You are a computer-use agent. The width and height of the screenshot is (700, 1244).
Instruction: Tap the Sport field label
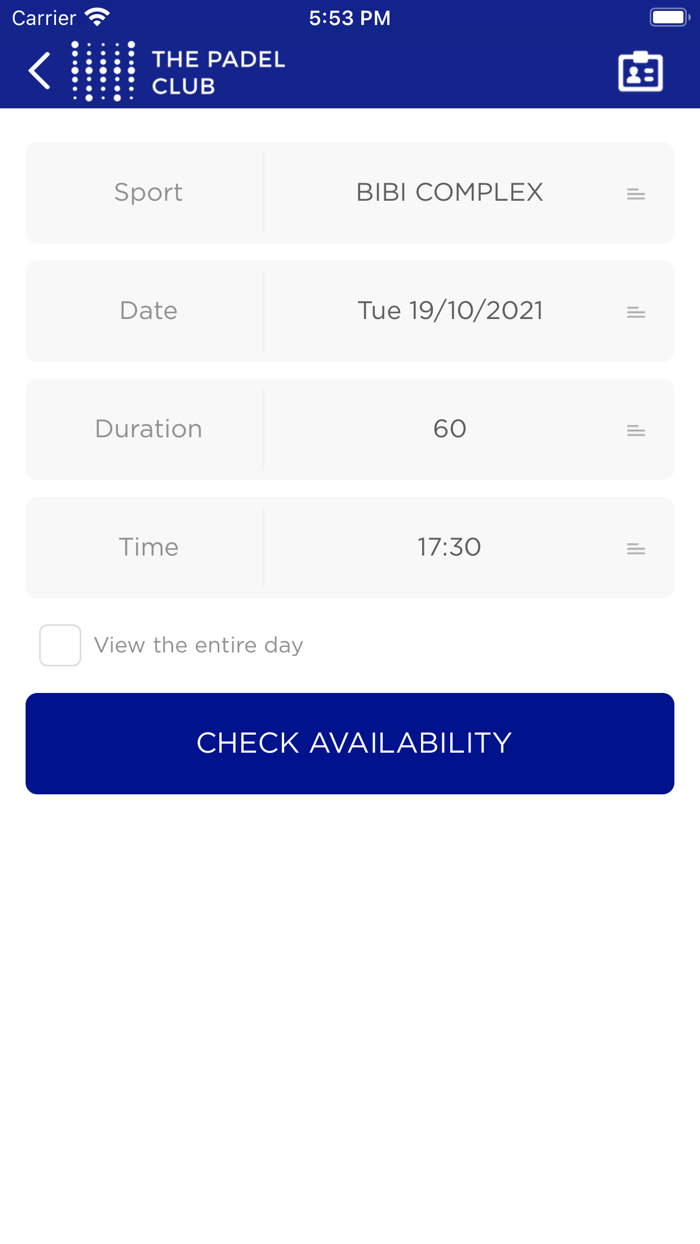(x=148, y=192)
